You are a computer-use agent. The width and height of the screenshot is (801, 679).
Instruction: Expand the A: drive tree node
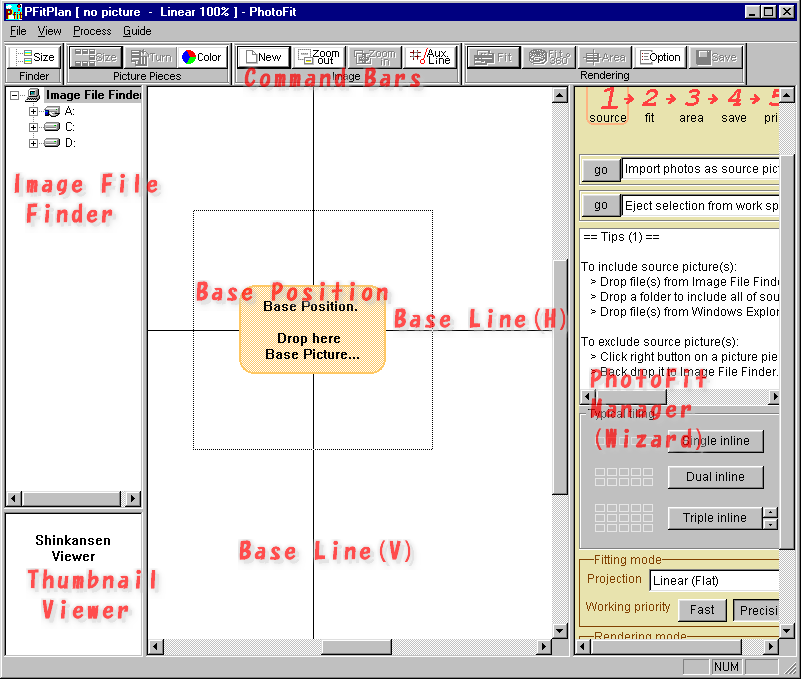click(x=33, y=111)
